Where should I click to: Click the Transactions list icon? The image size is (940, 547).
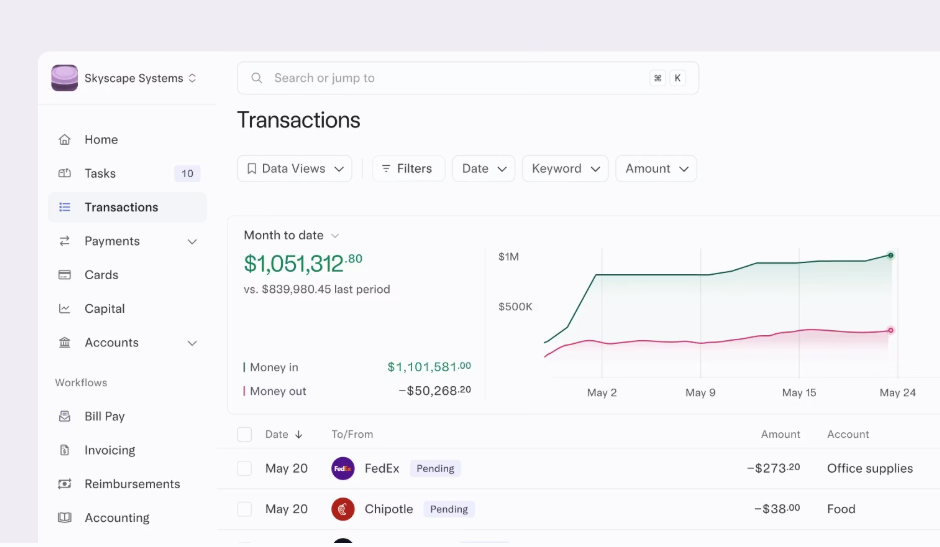tap(65, 208)
